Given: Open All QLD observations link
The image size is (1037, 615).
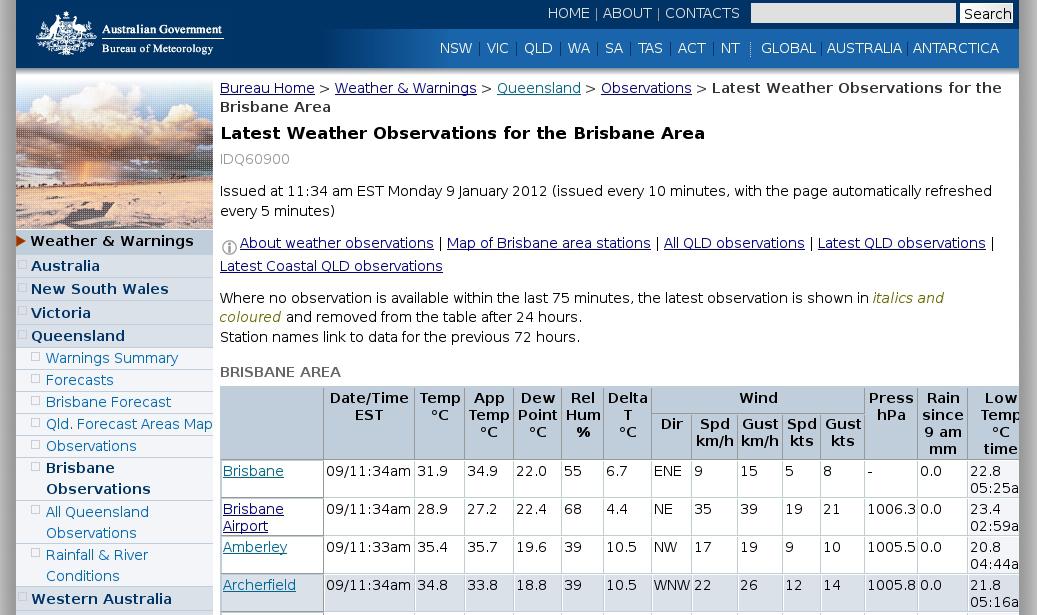Looking at the screenshot, I should tap(734, 243).
